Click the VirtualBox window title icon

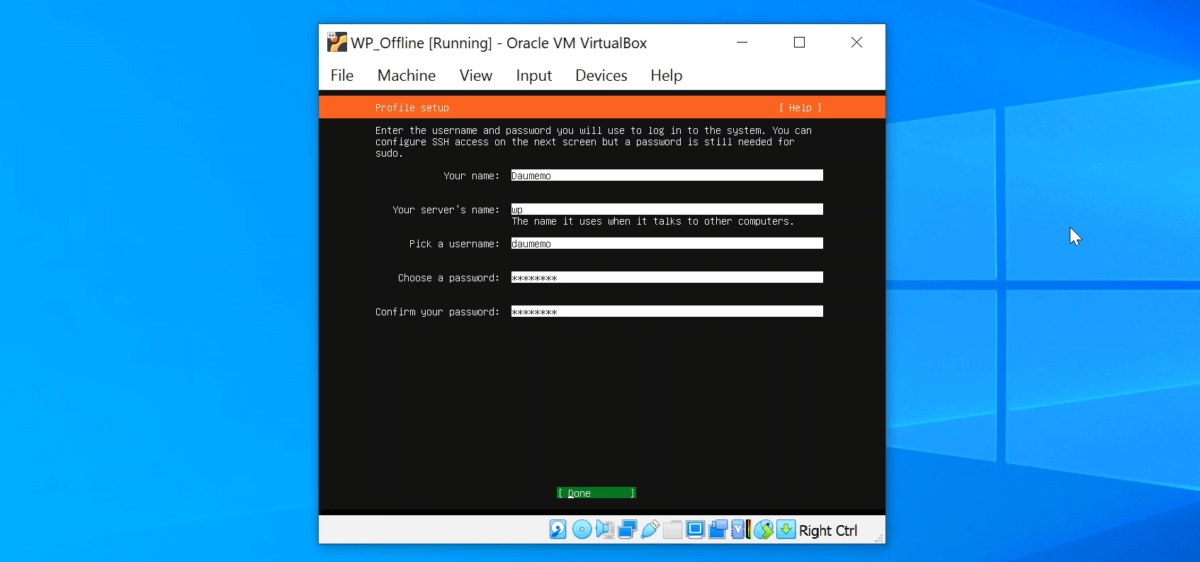337,42
